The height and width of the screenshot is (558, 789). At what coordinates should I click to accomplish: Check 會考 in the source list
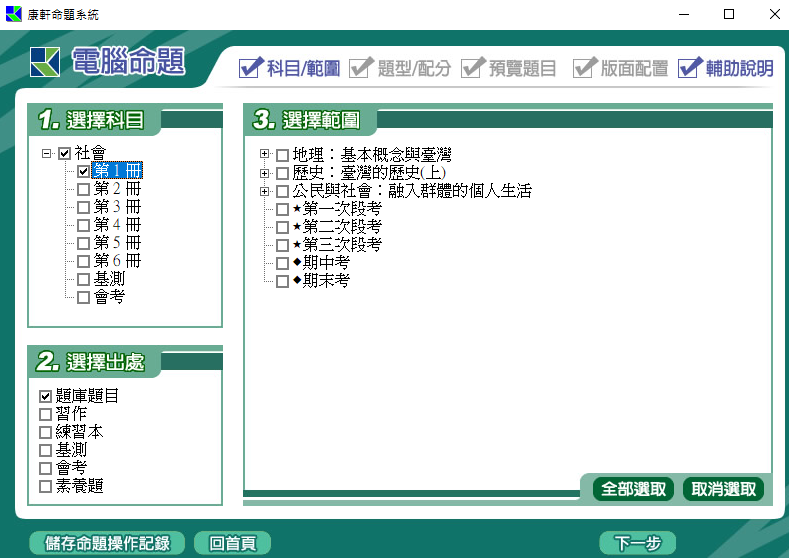(45, 468)
